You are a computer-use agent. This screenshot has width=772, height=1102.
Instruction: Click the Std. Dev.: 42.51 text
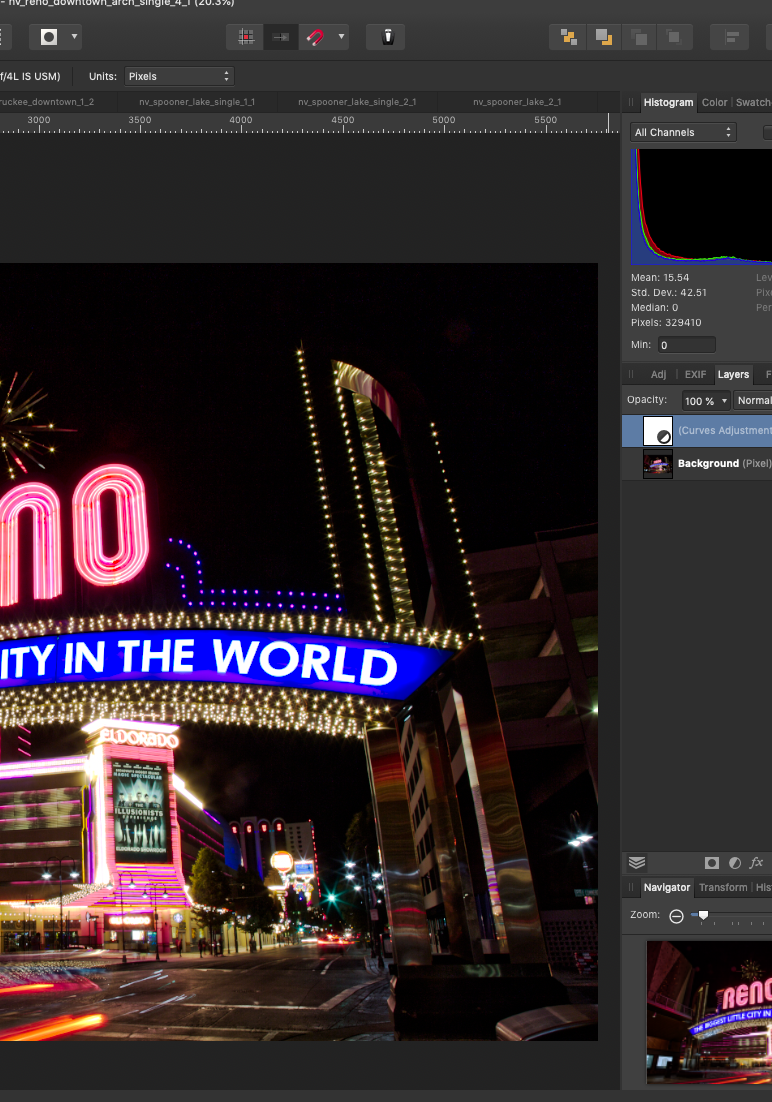pyautogui.click(x=669, y=292)
